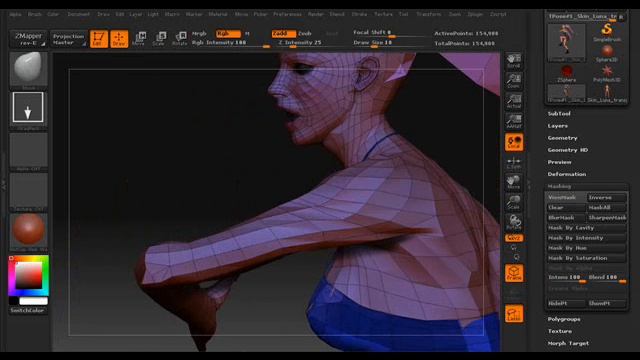
Task: Toggle the Zsub mode button
Action: point(305,33)
